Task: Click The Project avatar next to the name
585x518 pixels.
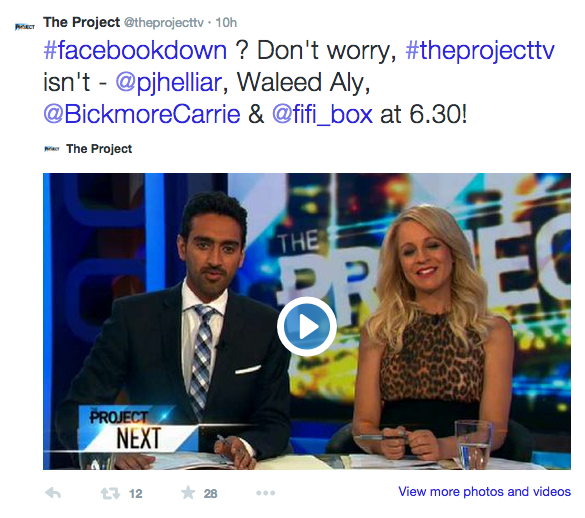Action: click(25, 26)
